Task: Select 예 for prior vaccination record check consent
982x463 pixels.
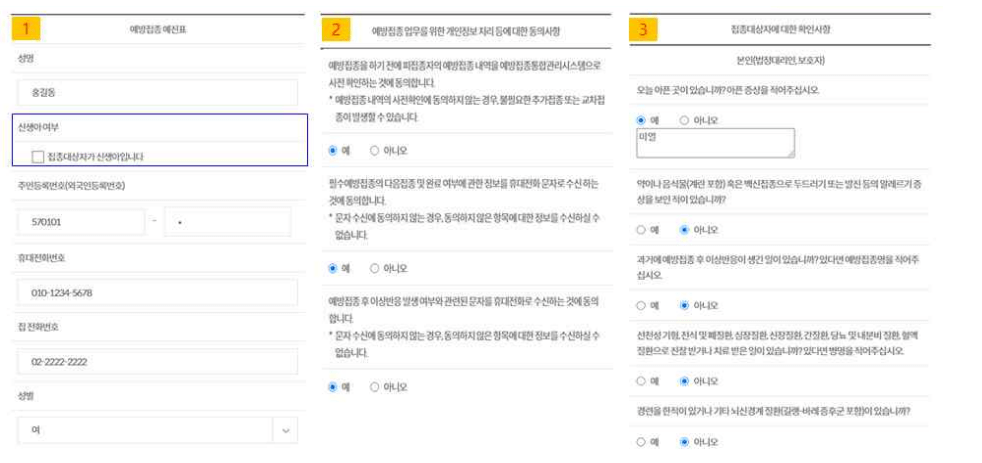Action: [x=333, y=150]
